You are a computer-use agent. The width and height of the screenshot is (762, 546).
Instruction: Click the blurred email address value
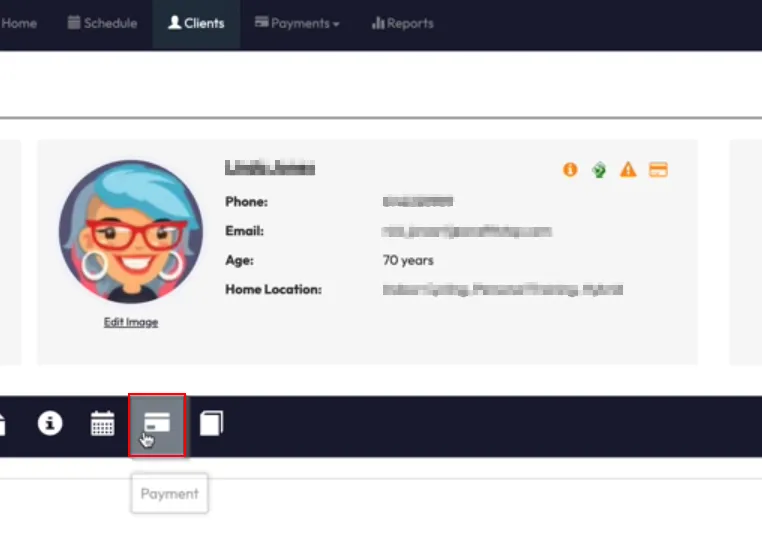click(466, 231)
